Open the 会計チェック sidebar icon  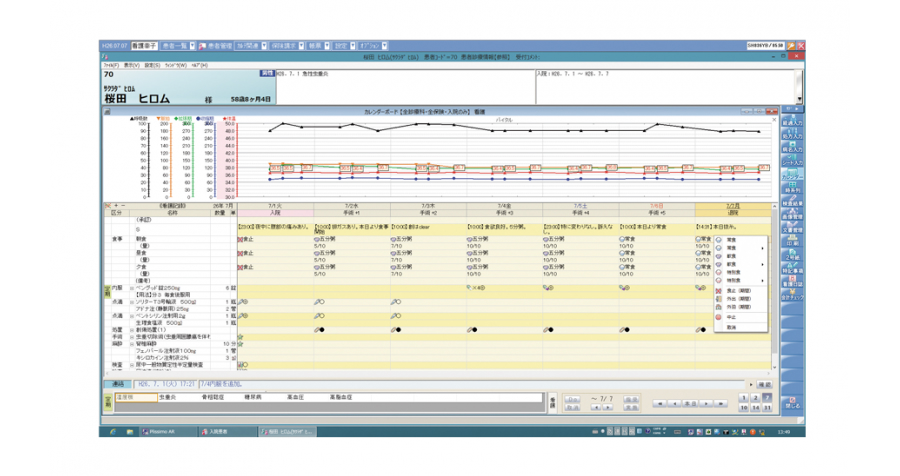[792, 295]
